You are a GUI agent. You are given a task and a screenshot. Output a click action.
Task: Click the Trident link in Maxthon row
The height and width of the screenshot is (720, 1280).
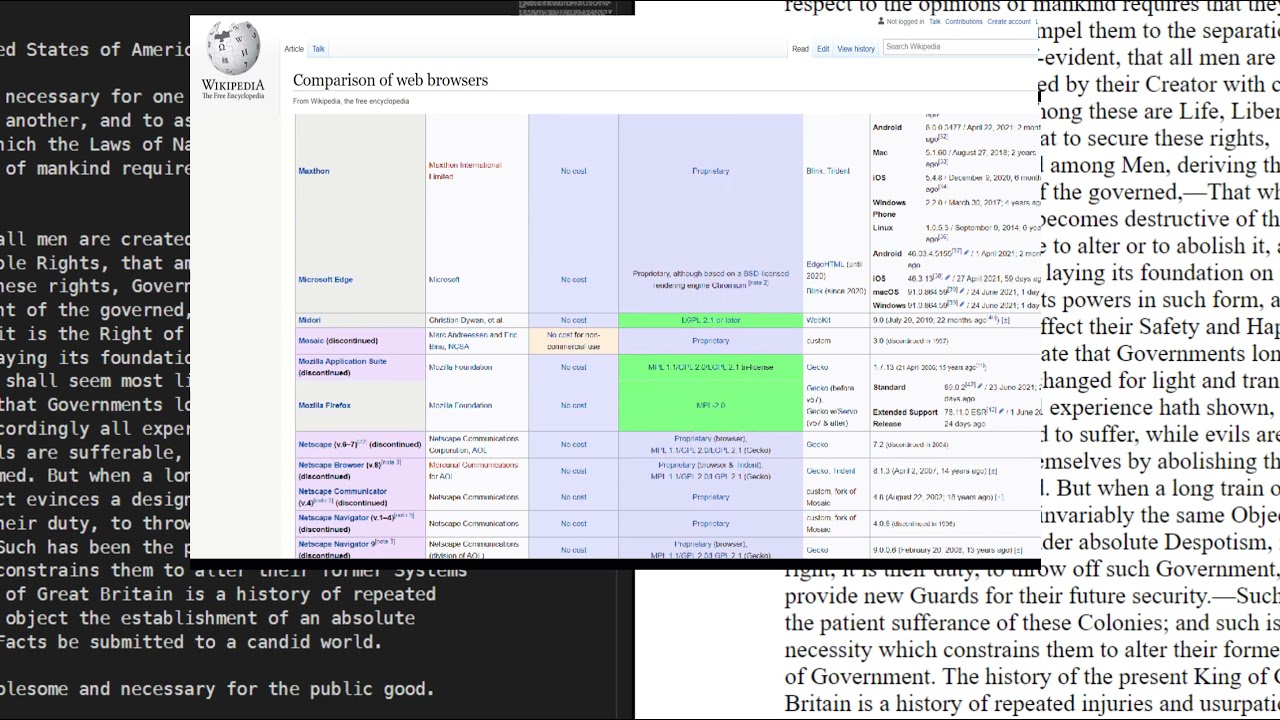click(x=838, y=171)
